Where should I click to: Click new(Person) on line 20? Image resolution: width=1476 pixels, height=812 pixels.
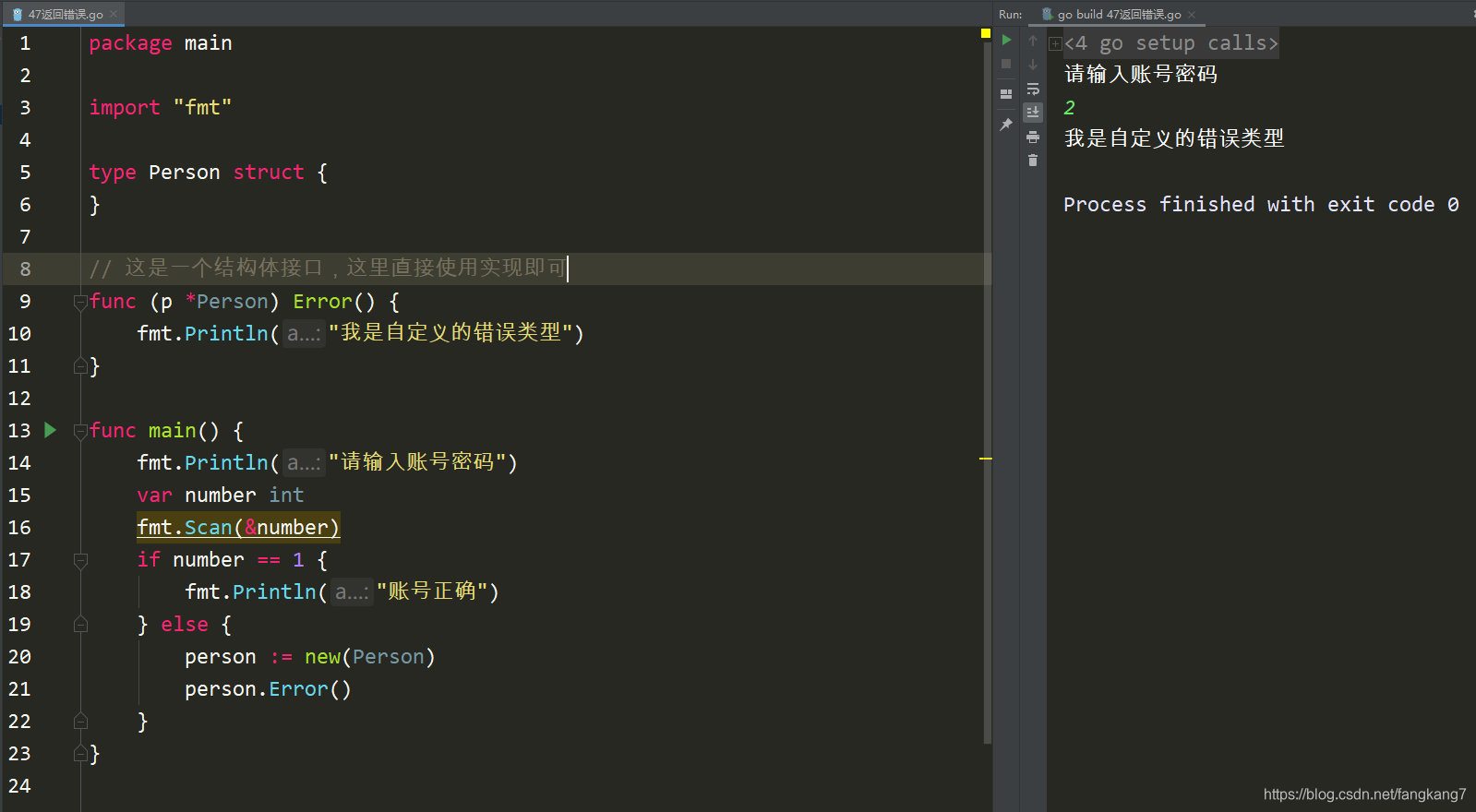click(x=369, y=657)
